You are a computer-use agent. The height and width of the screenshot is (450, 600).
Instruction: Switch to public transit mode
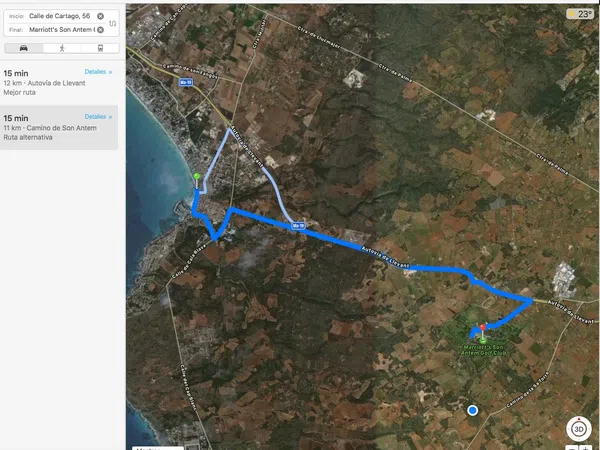point(100,48)
